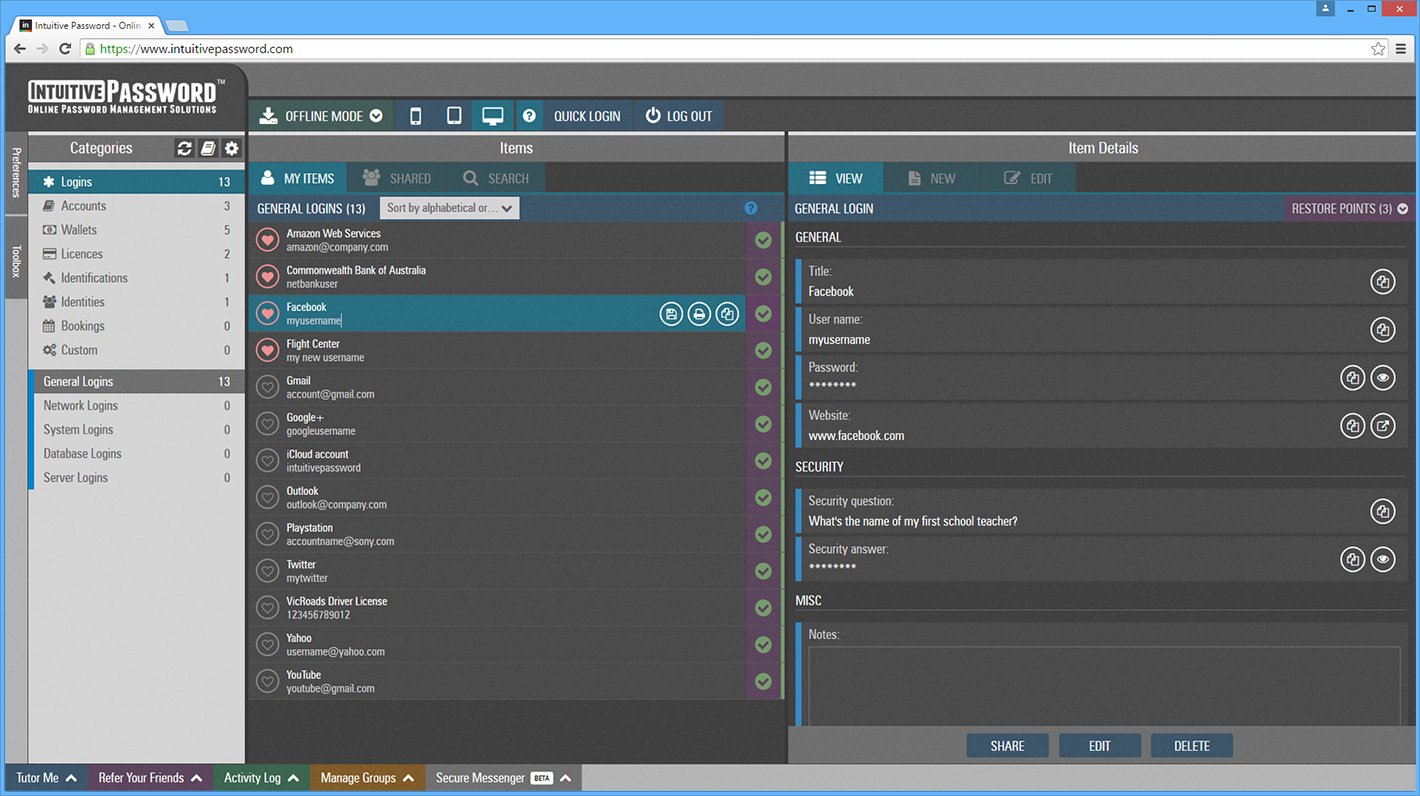Expand the Secure Messenger panel
This screenshot has height=796, width=1420.
503,778
